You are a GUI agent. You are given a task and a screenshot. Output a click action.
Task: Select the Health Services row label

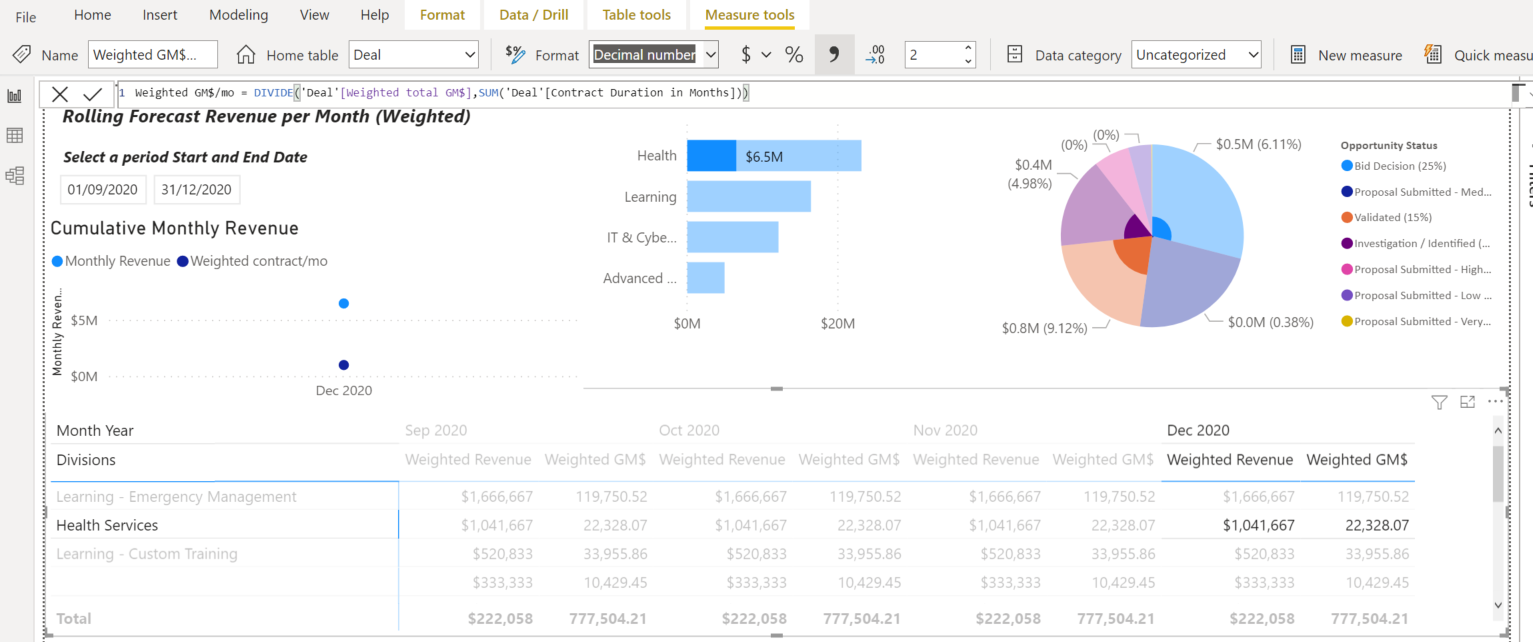click(107, 525)
